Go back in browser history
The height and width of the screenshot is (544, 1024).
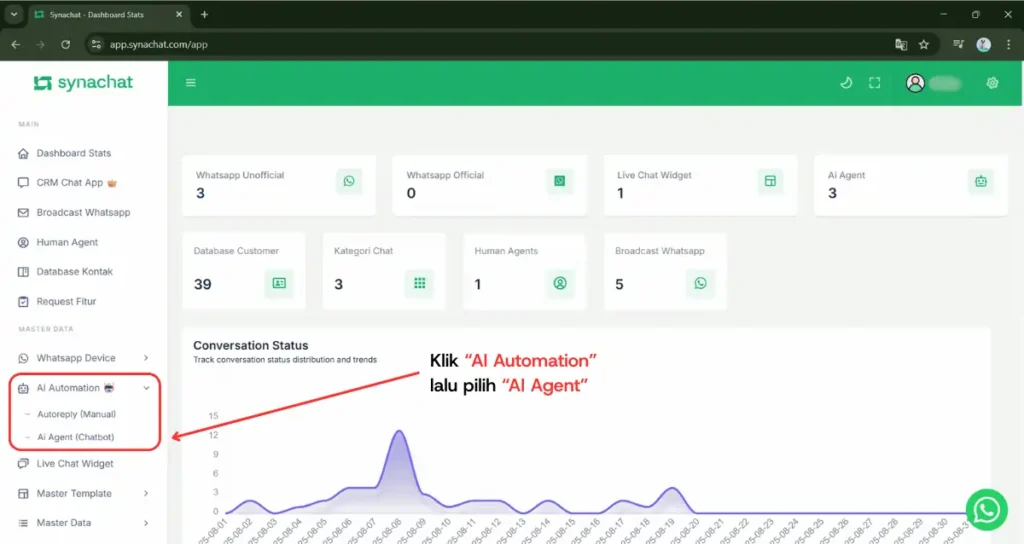pos(16,44)
